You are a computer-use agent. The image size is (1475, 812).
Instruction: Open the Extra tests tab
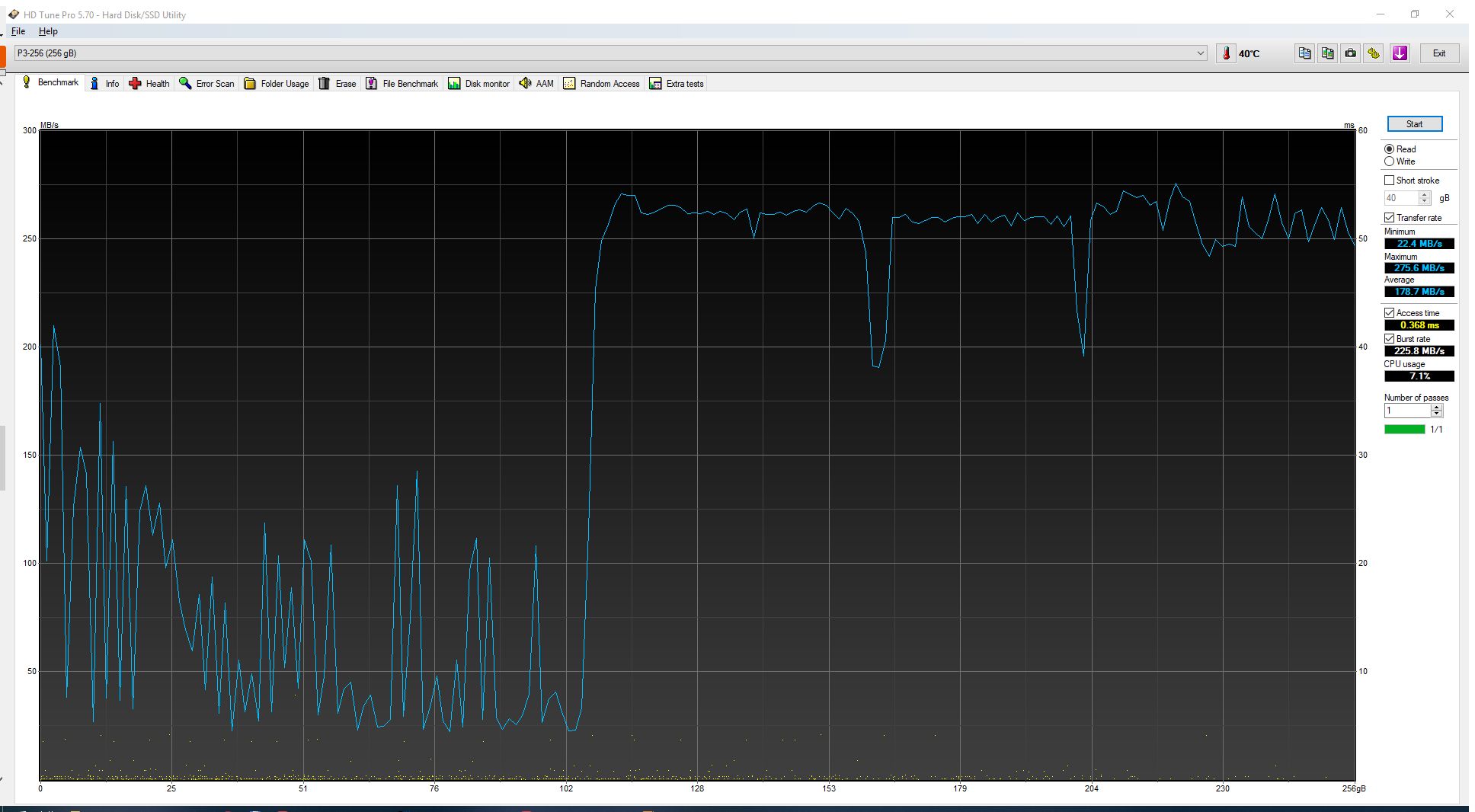pos(677,84)
